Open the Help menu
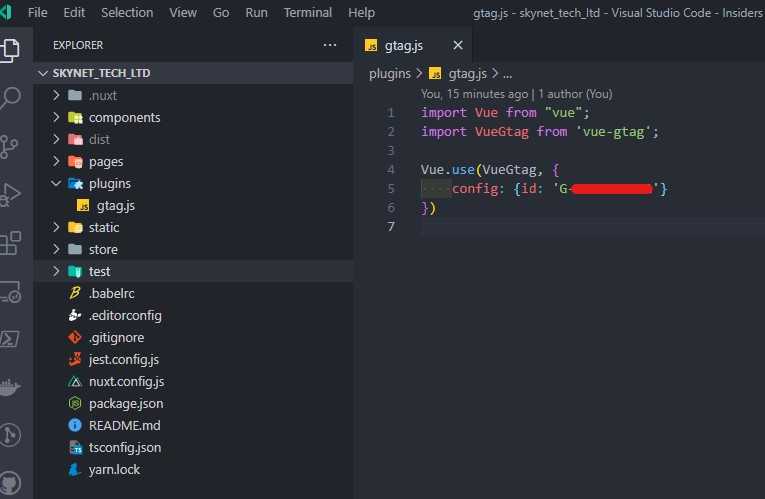765x499 pixels. [x=362, y=12]
